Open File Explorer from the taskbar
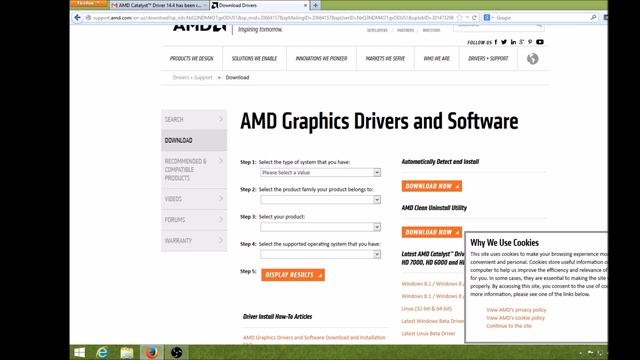Screen dimensions: 640x360 (x=127, y=352)
